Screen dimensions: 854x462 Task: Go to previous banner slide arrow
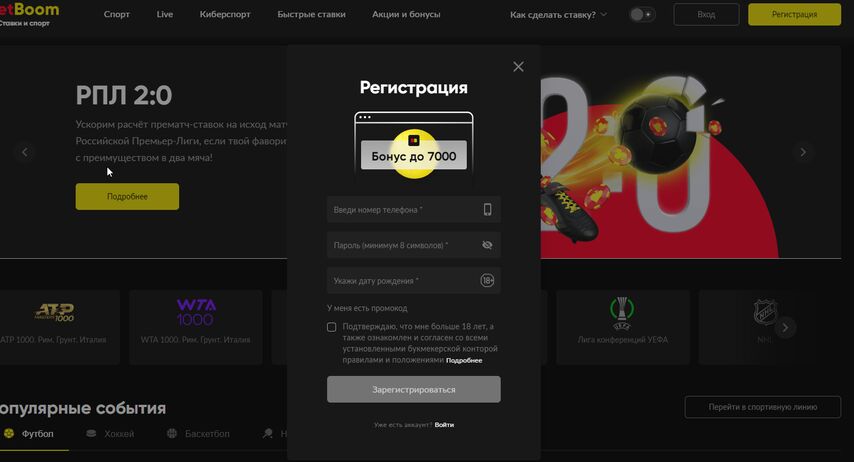[25, 152]
